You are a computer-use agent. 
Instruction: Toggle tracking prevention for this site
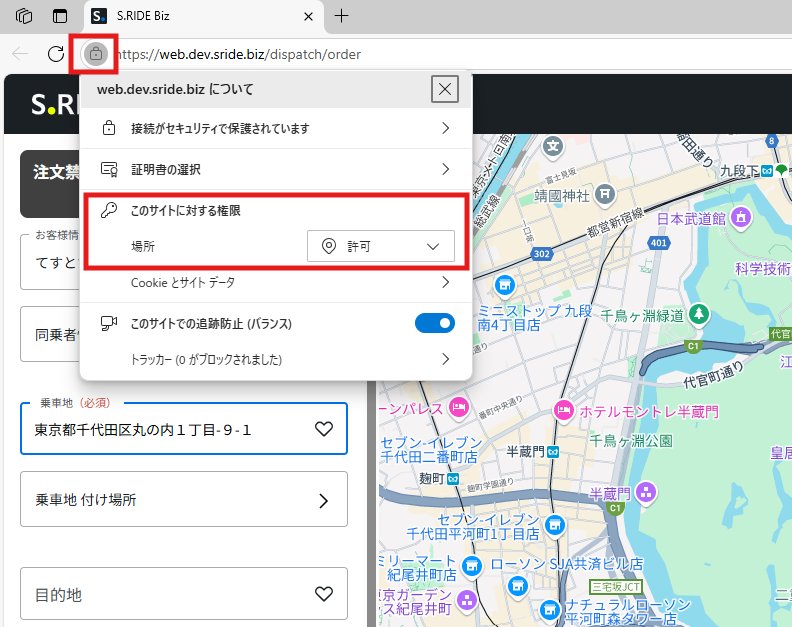click(434, 323)
